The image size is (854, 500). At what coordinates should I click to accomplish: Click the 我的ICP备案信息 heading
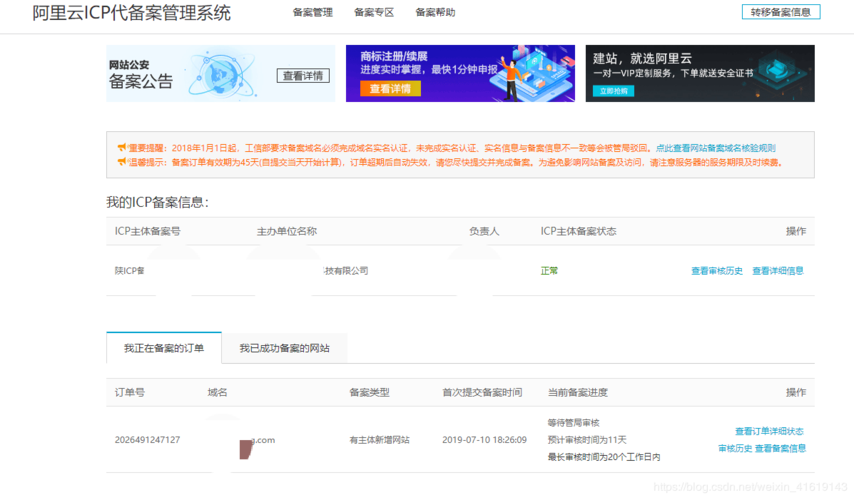click(x=157, y=203)
